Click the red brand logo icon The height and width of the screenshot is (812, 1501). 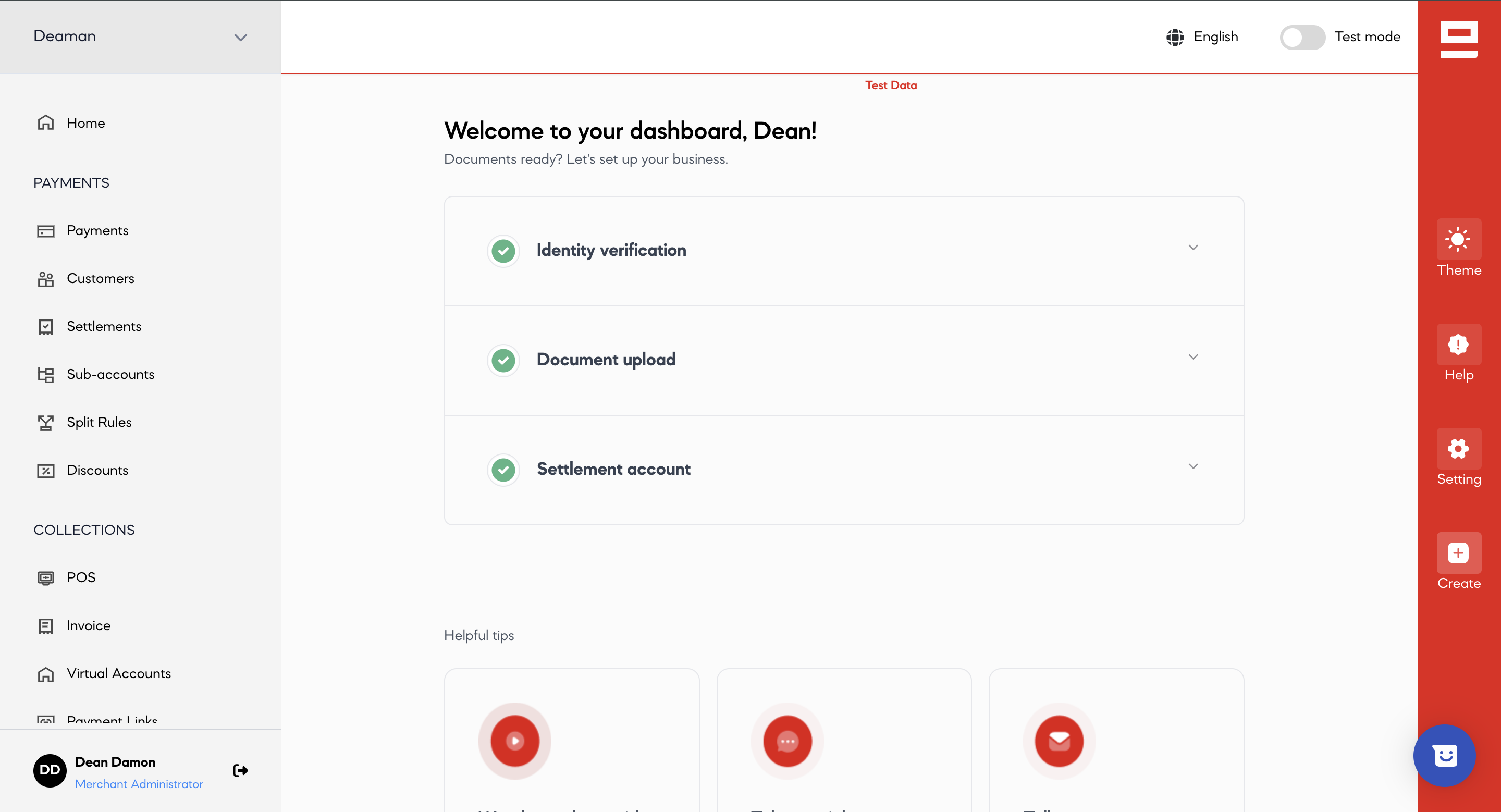[1458, 39]
